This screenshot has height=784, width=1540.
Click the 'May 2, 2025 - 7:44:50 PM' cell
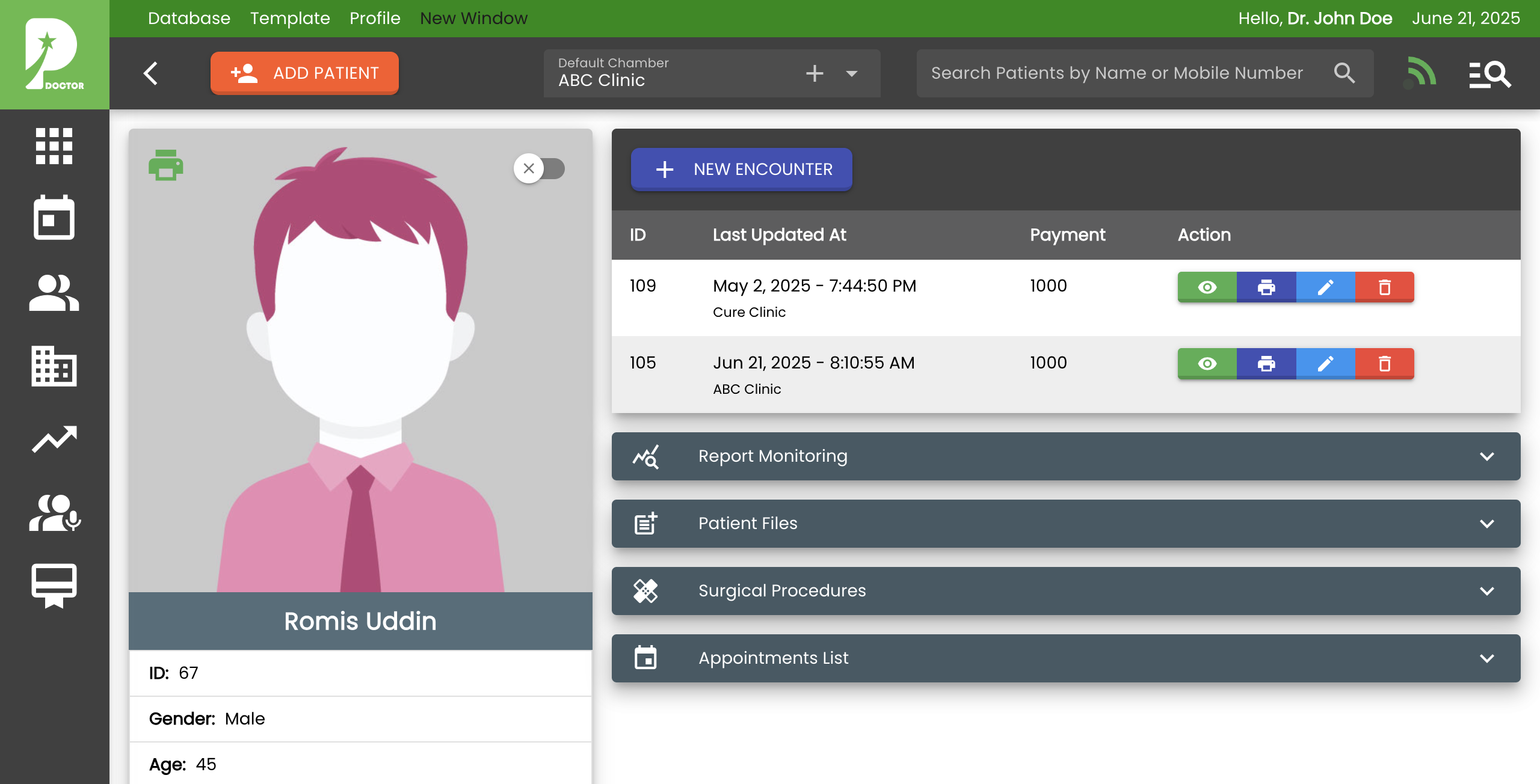[x=815, y=286]
